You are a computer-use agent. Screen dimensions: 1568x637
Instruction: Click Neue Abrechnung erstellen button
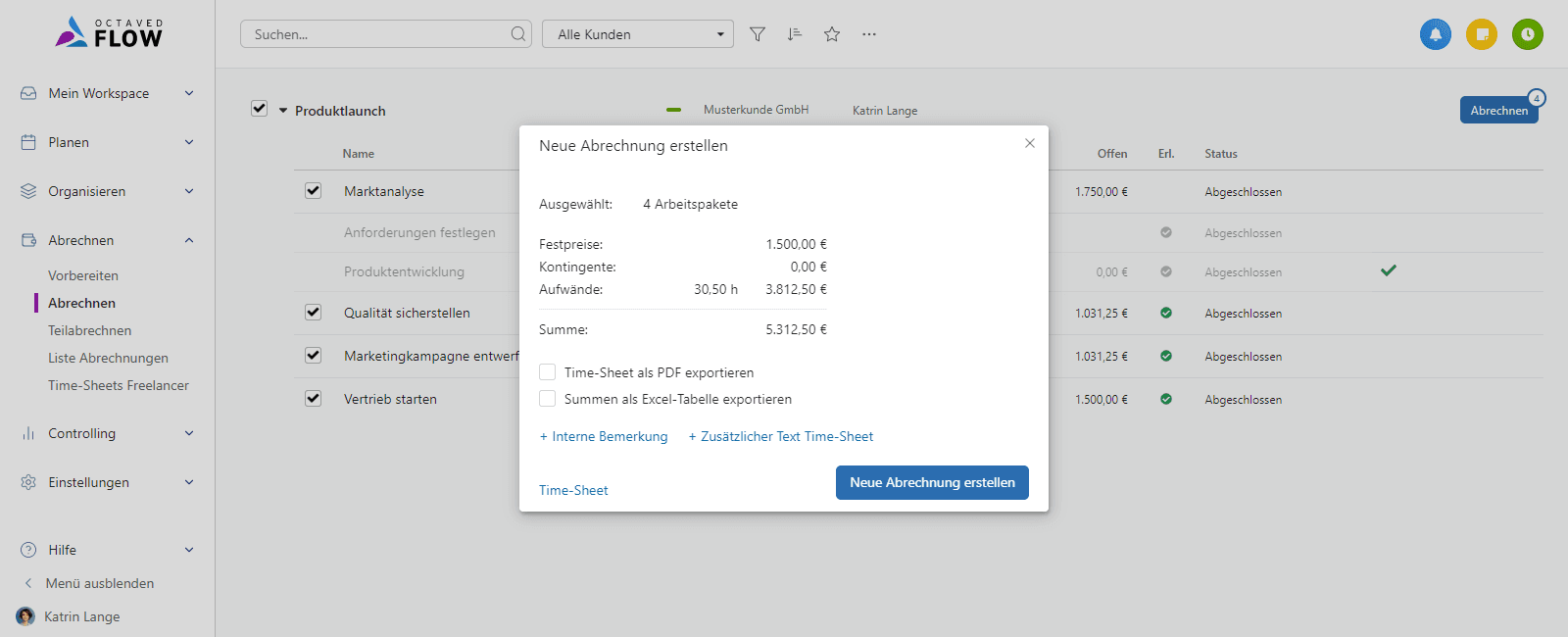point(932,482)
